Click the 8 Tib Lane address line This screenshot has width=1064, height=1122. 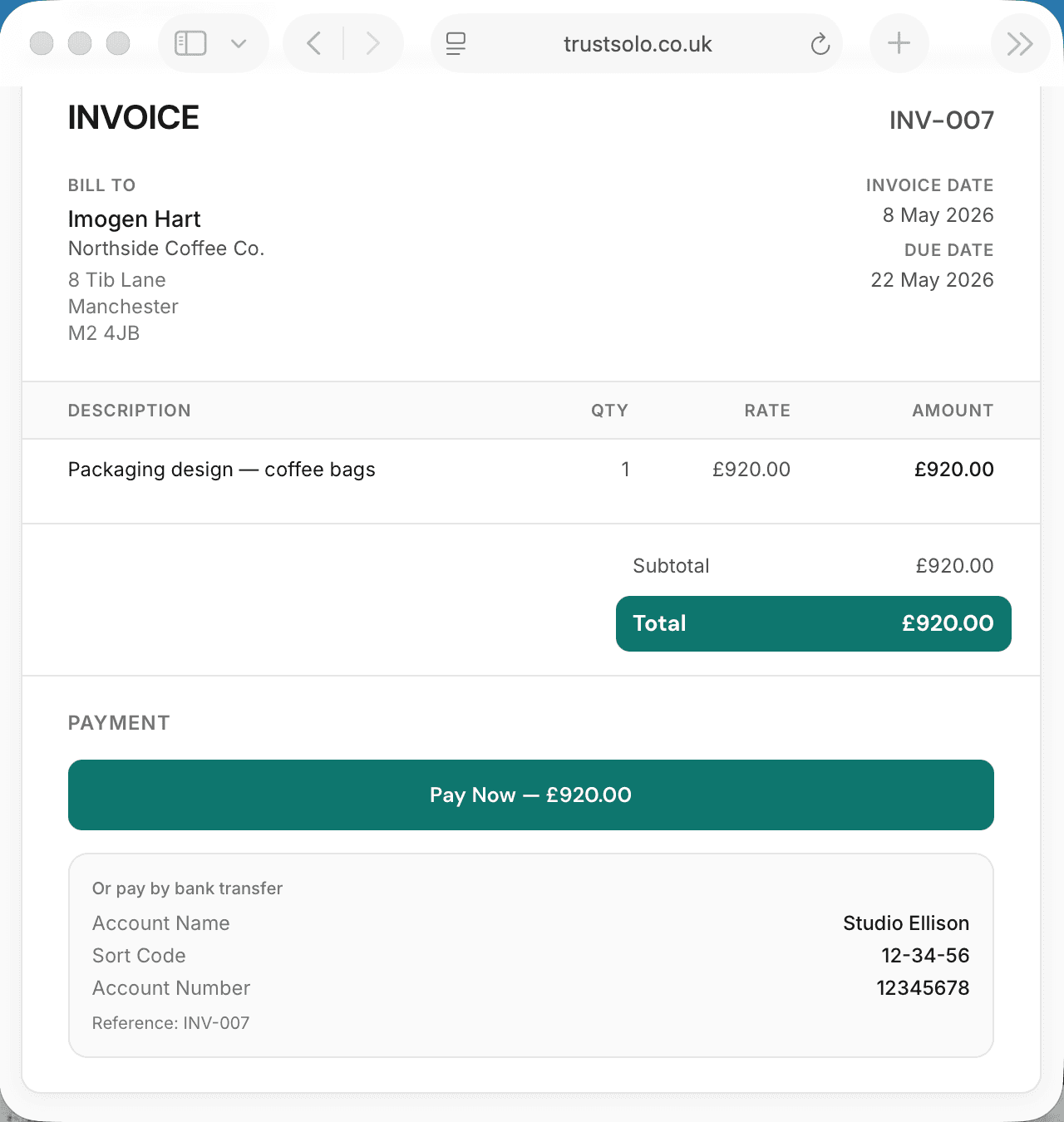[117, 280]
